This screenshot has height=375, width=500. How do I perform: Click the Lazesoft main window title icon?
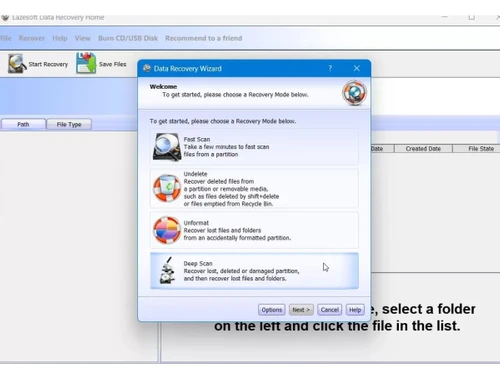[5, 17]
